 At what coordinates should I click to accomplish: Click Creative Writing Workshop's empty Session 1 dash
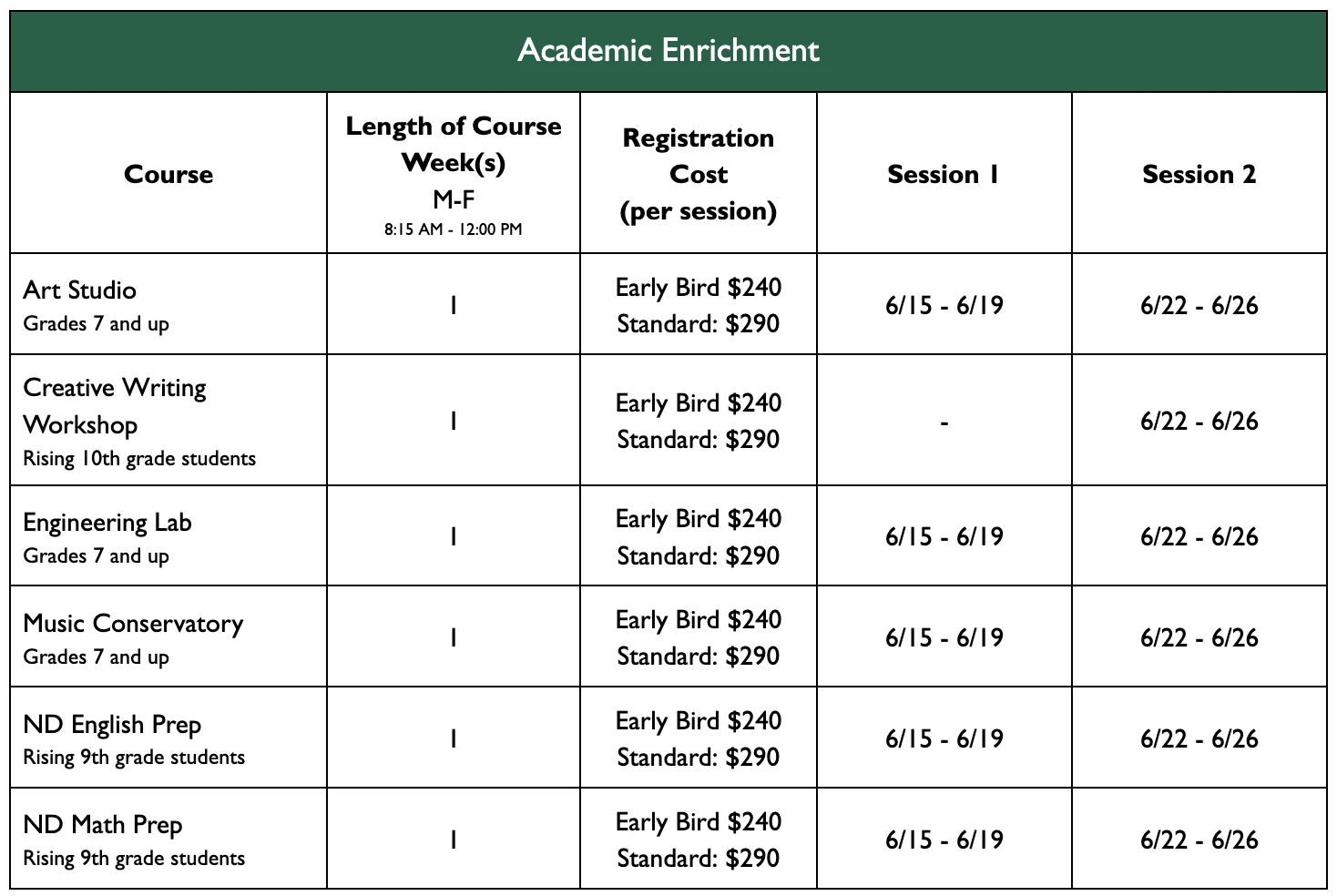(x=944, y=422)
